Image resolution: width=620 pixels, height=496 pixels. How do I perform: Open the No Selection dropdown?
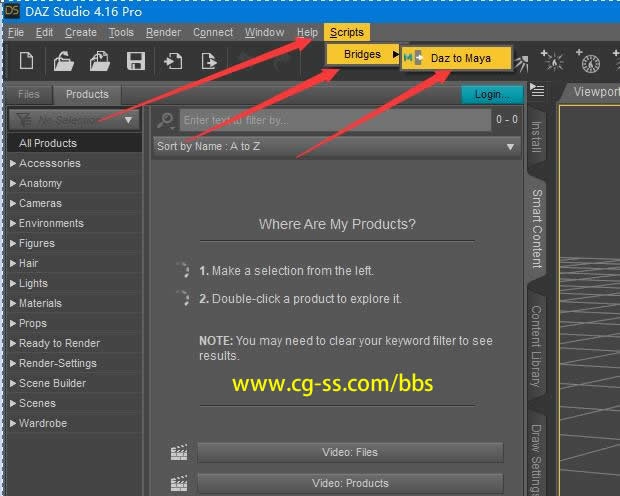coord(72,120)
